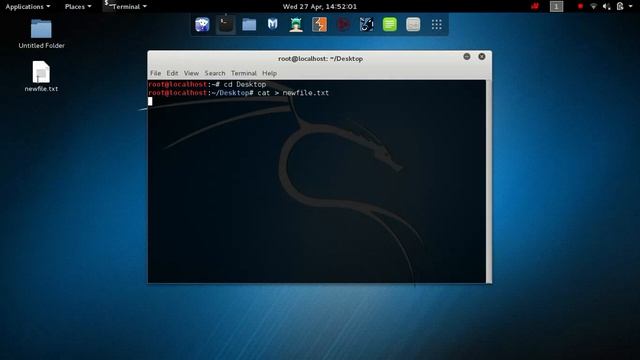Launch Iceweasel browser from the dock
Viewport: 640px width, 360px height.
pyautogui.click(x=202, y=24)
